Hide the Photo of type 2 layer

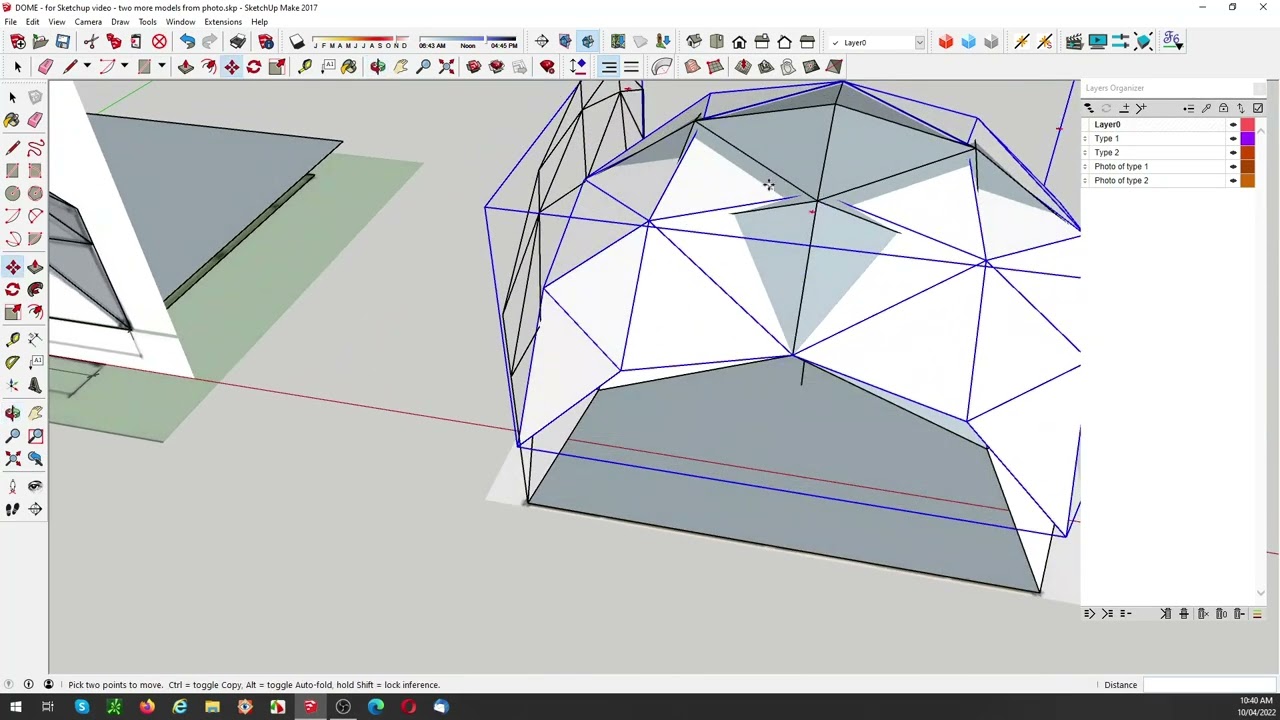point(1233,181)
